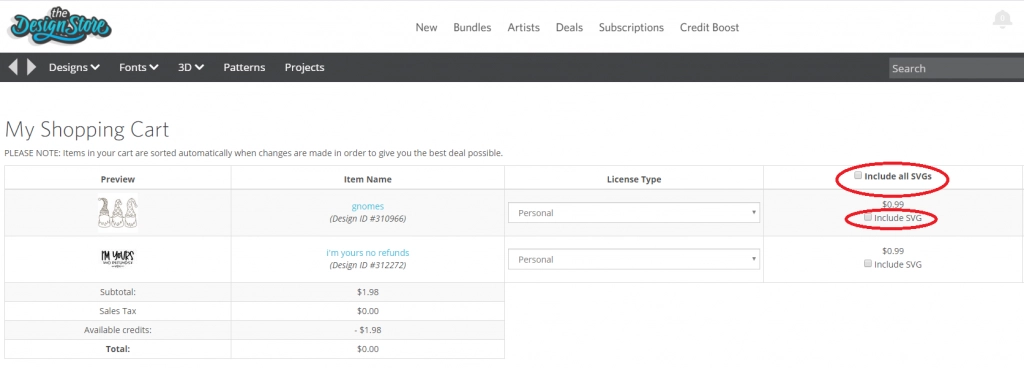Go to the Bundles section
This screenshot has height=368, width=1024.
(x=472, y=27)
